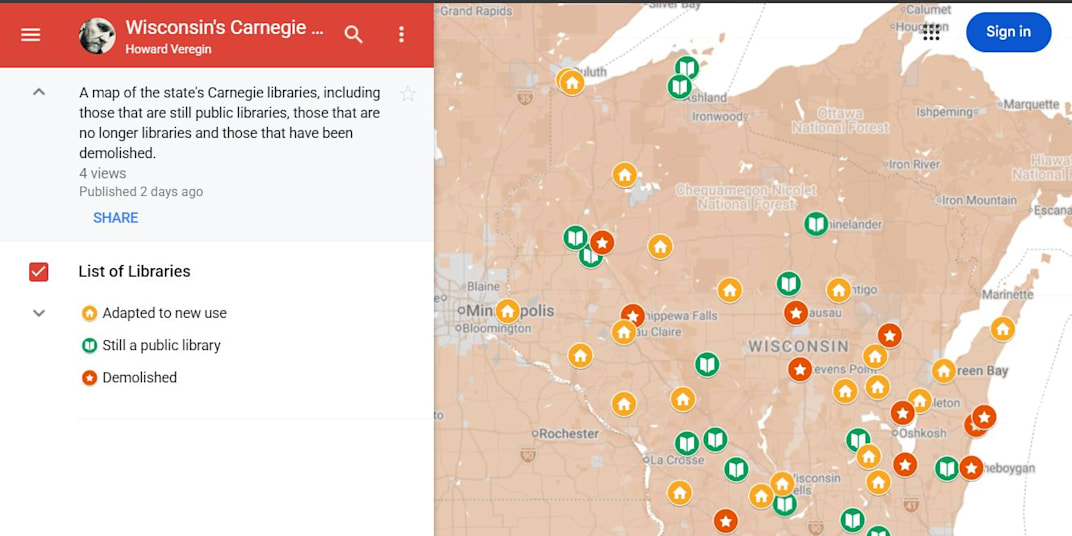Viewport: 1072px width, 536px height.
Task: Click the orange house marker near Marinette
Action: [x=1002, y=330]
